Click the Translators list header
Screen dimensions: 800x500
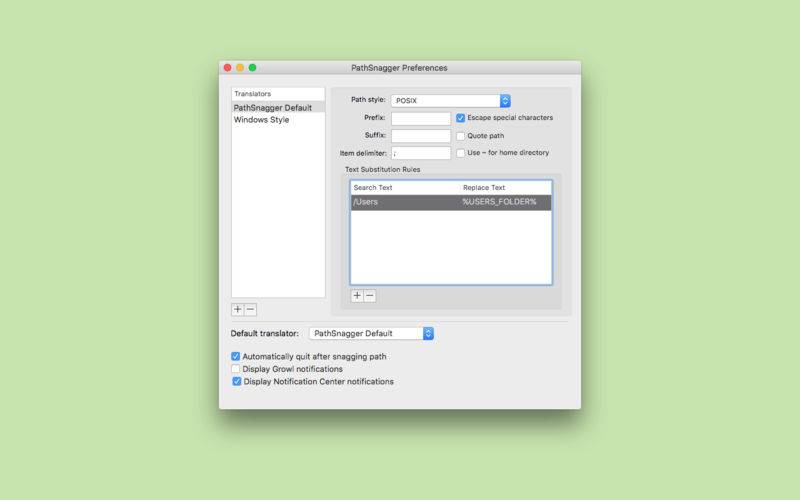coord(278,94)
